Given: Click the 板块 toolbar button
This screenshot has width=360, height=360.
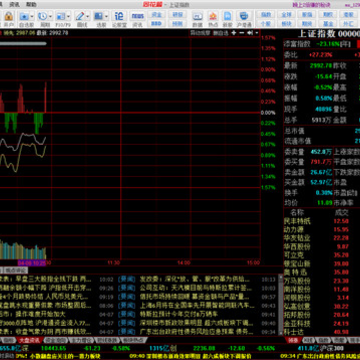Looking at the screenshot, I should click(287, 24).
